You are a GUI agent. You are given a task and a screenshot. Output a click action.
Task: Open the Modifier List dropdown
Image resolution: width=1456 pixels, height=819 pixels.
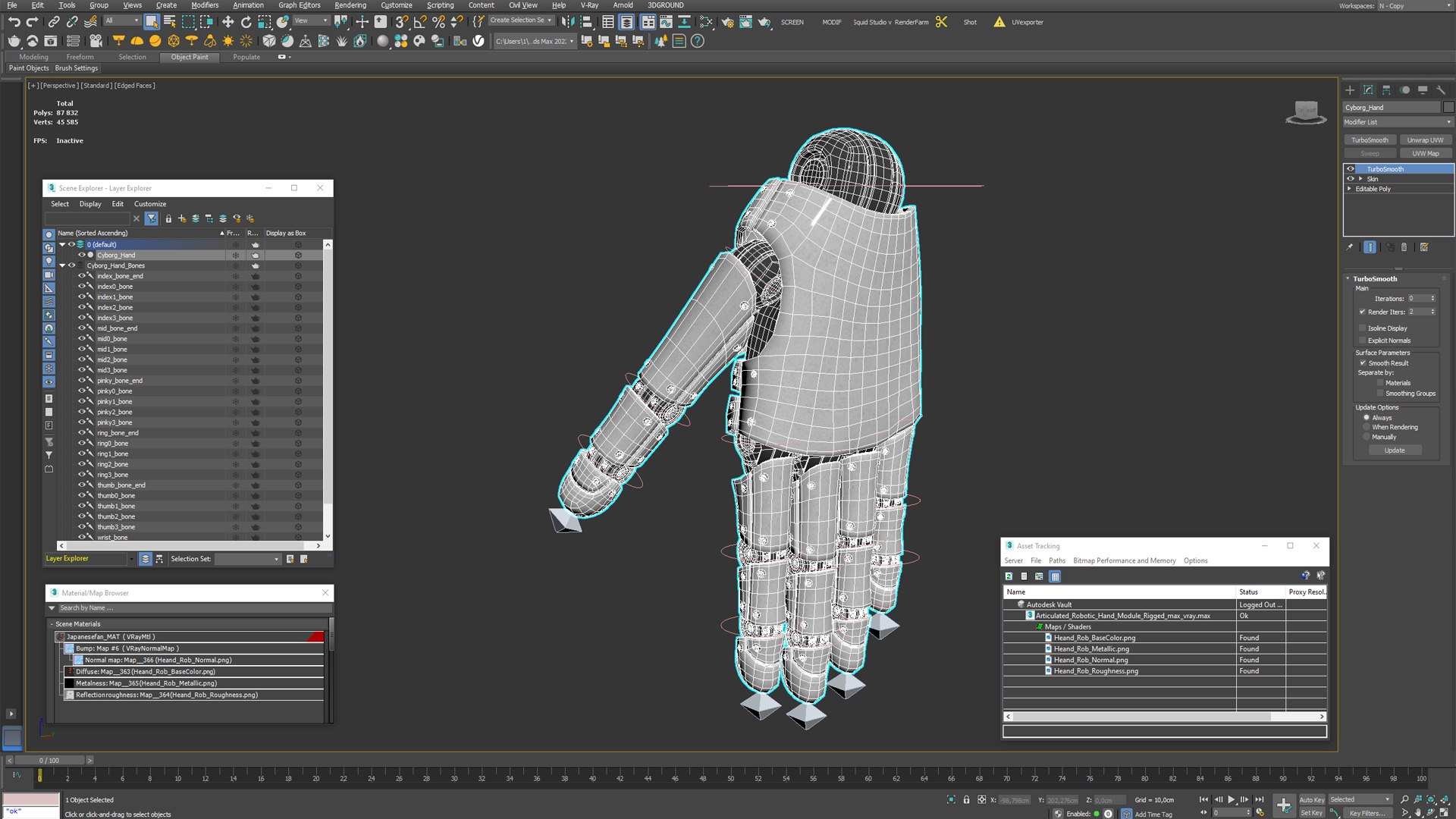[x=1398, y=122]
